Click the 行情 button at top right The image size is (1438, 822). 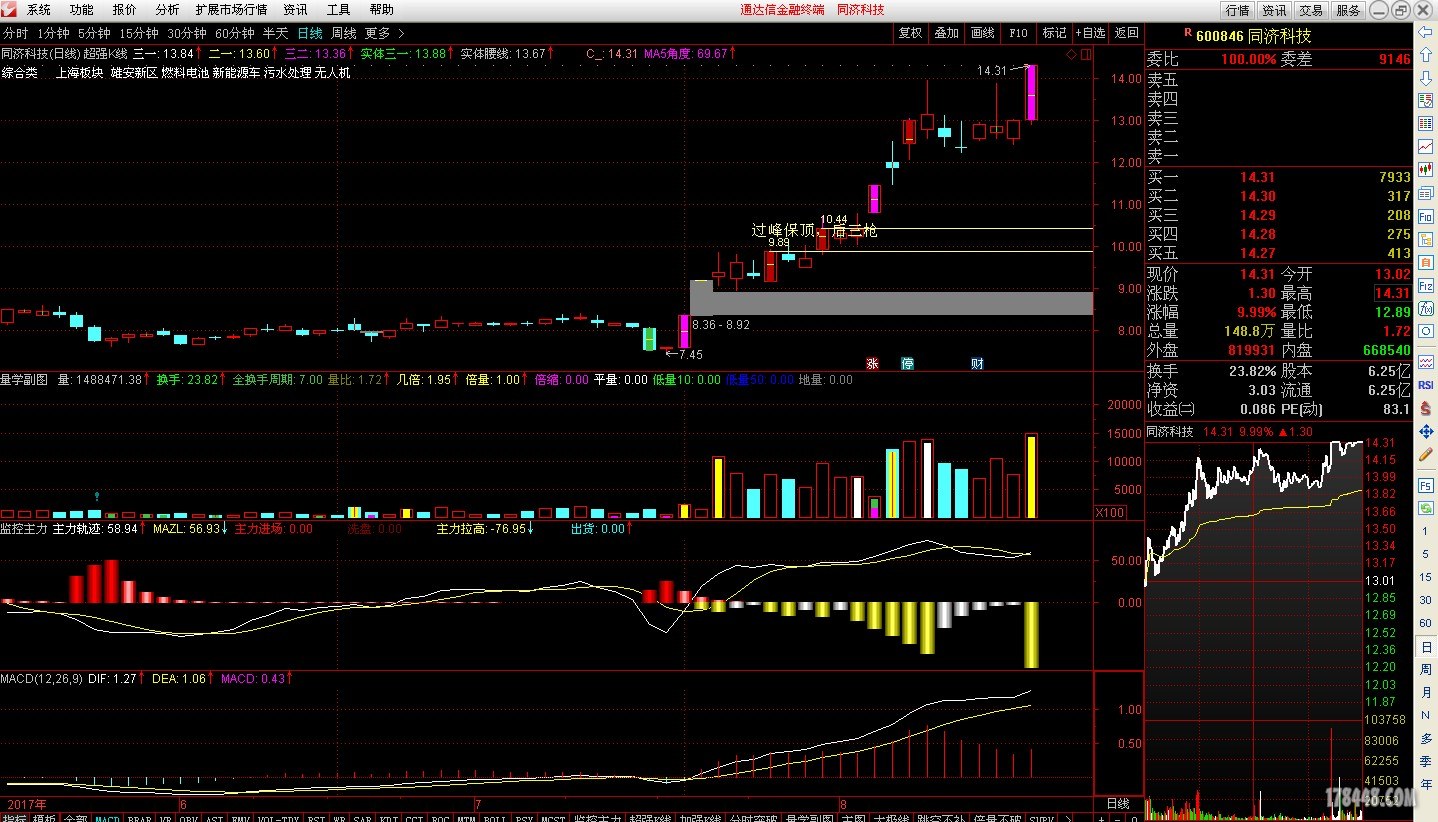(x=1238, y=10)
